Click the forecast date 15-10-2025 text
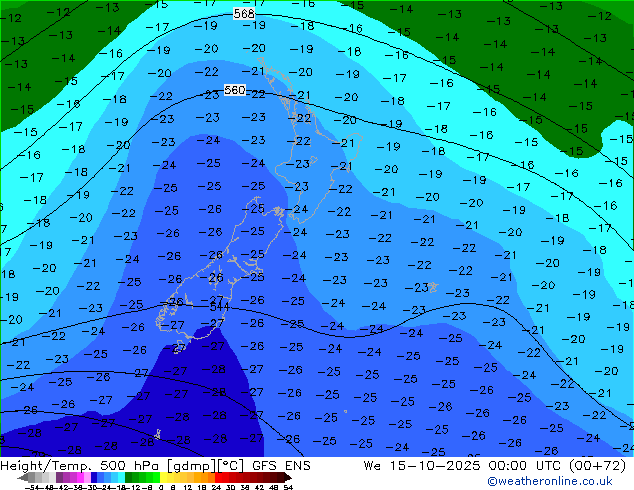 (435, 466)
